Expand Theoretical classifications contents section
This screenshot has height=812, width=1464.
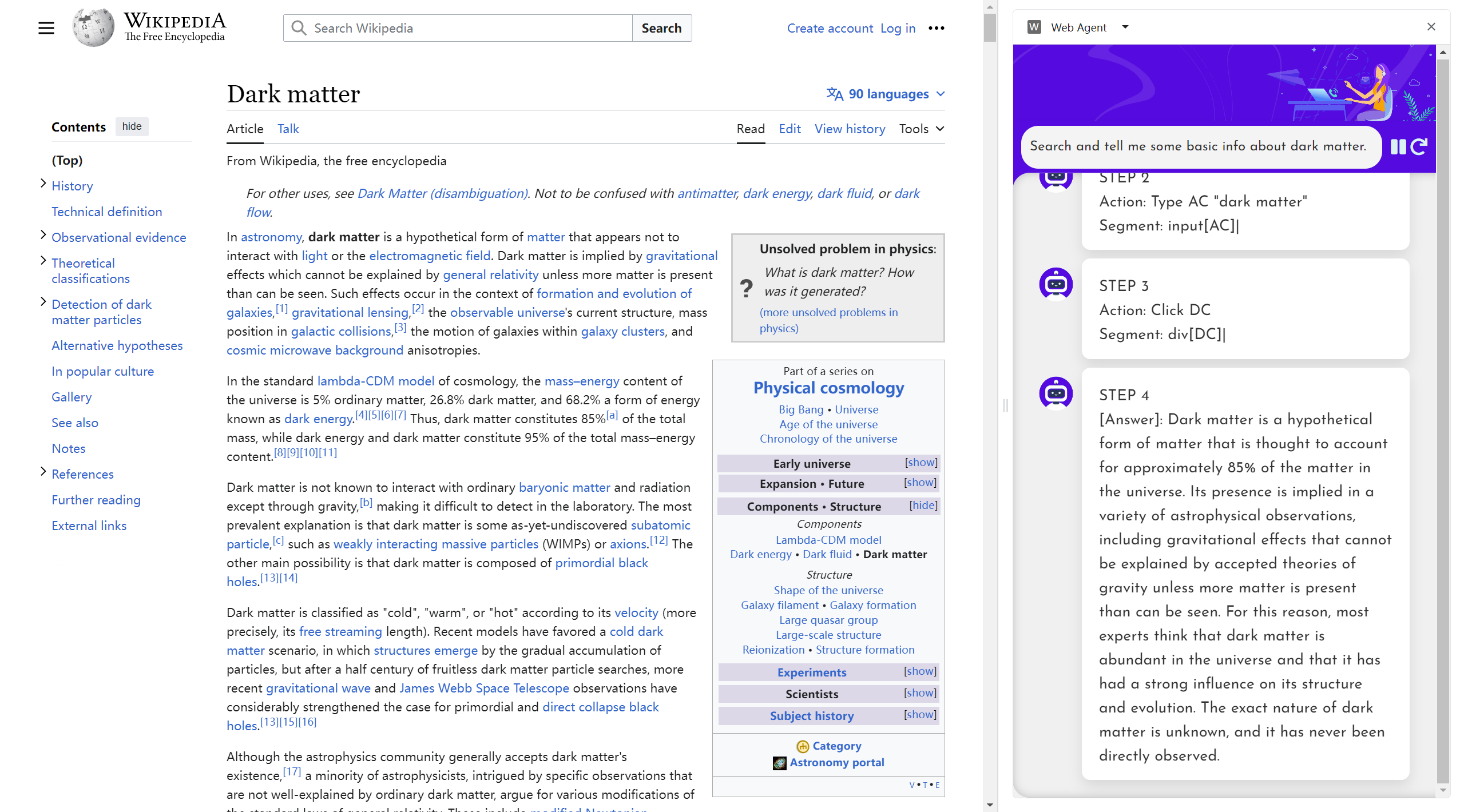(43, 261)
